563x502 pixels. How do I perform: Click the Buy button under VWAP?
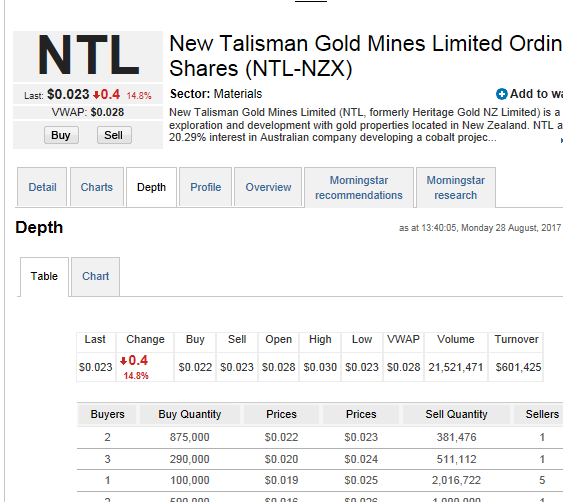point(61,135)
